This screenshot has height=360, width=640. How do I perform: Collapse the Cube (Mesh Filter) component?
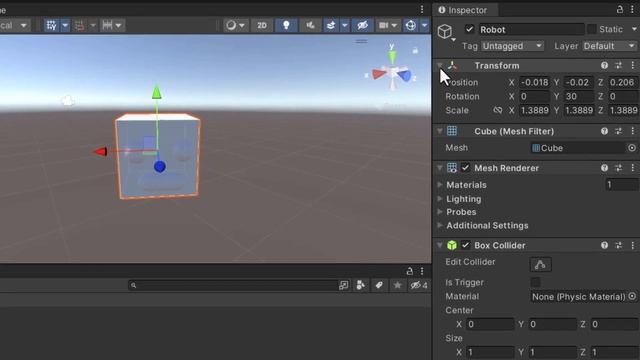[x=440, y=131]
